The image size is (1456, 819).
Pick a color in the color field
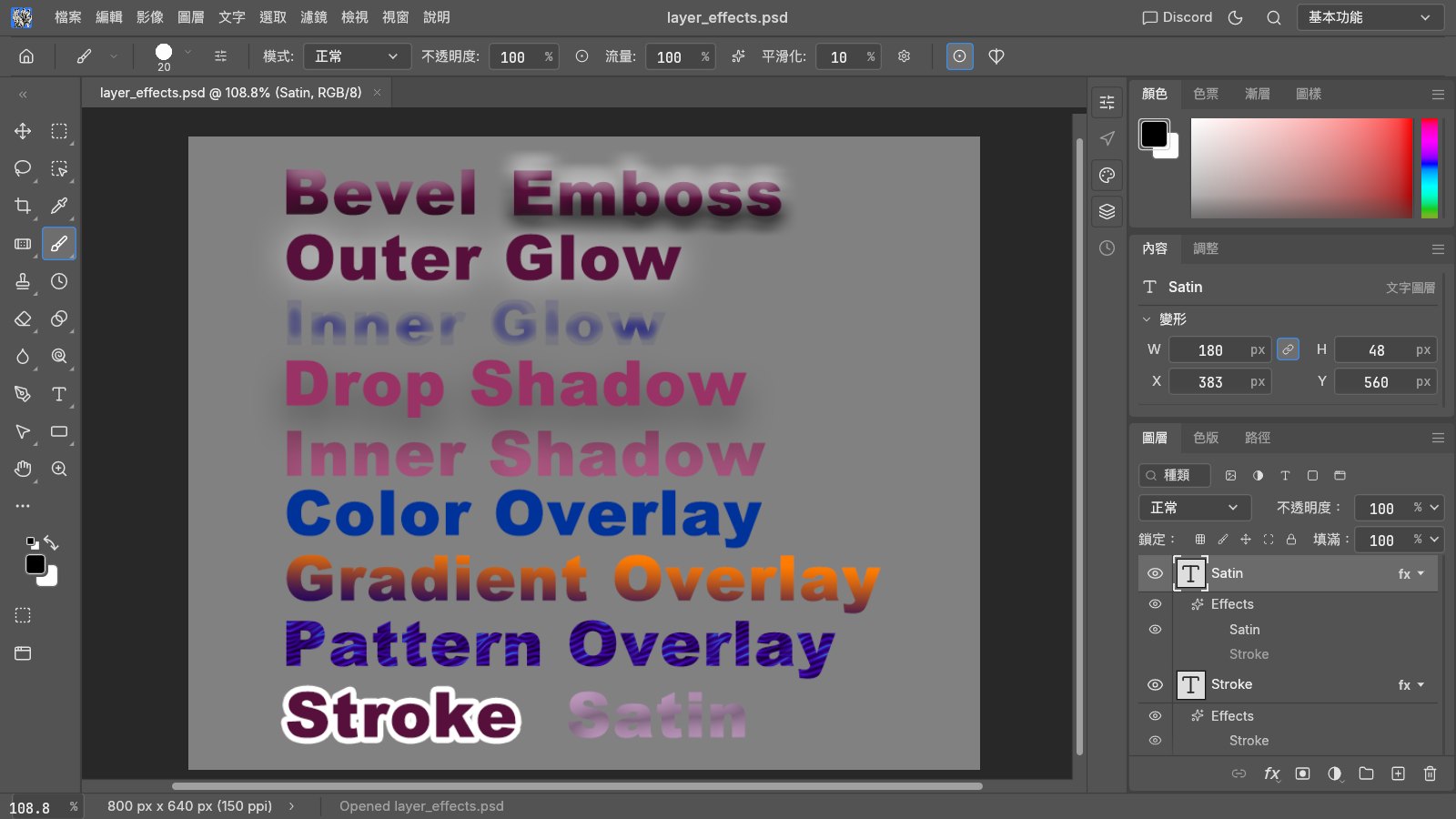[1301, 168]
